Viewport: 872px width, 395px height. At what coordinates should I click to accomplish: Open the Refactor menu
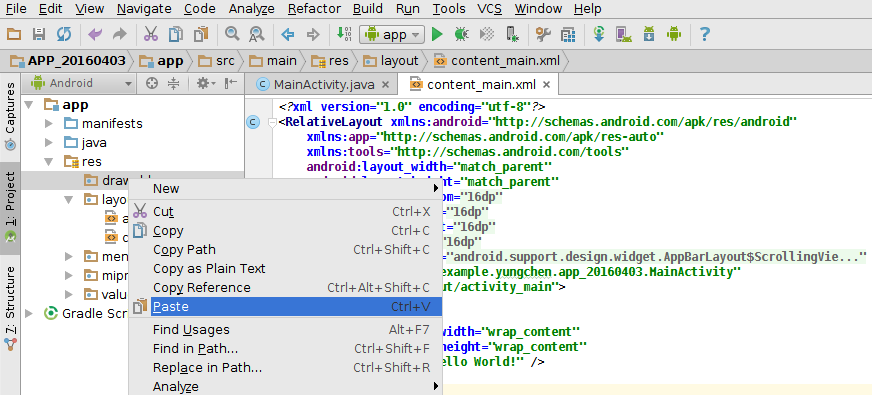314,9
